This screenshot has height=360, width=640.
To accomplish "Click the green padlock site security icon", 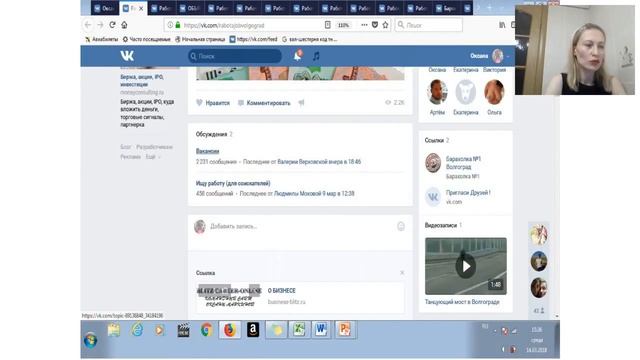I will (178, 25).
